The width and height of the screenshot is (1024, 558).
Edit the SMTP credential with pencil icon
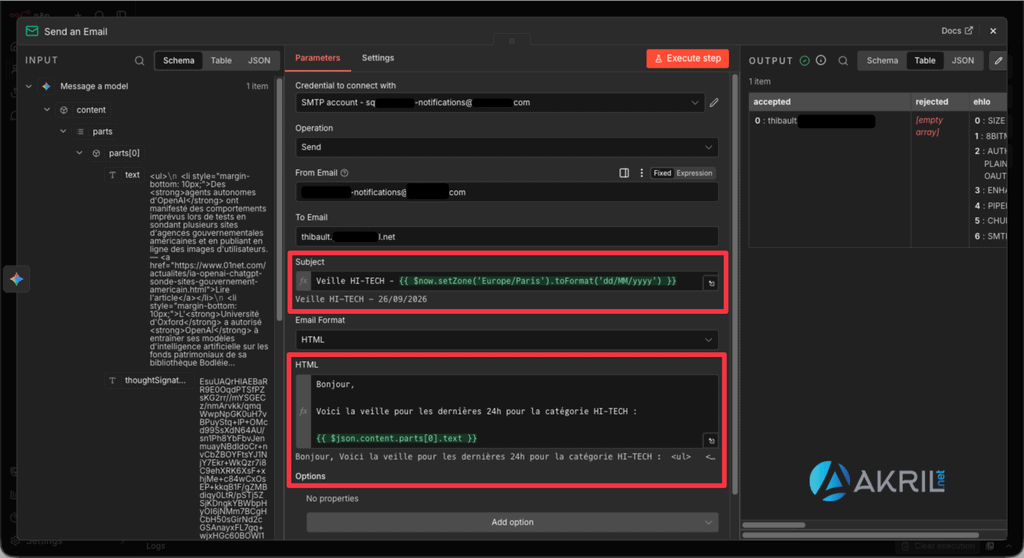tap(714, 103)
